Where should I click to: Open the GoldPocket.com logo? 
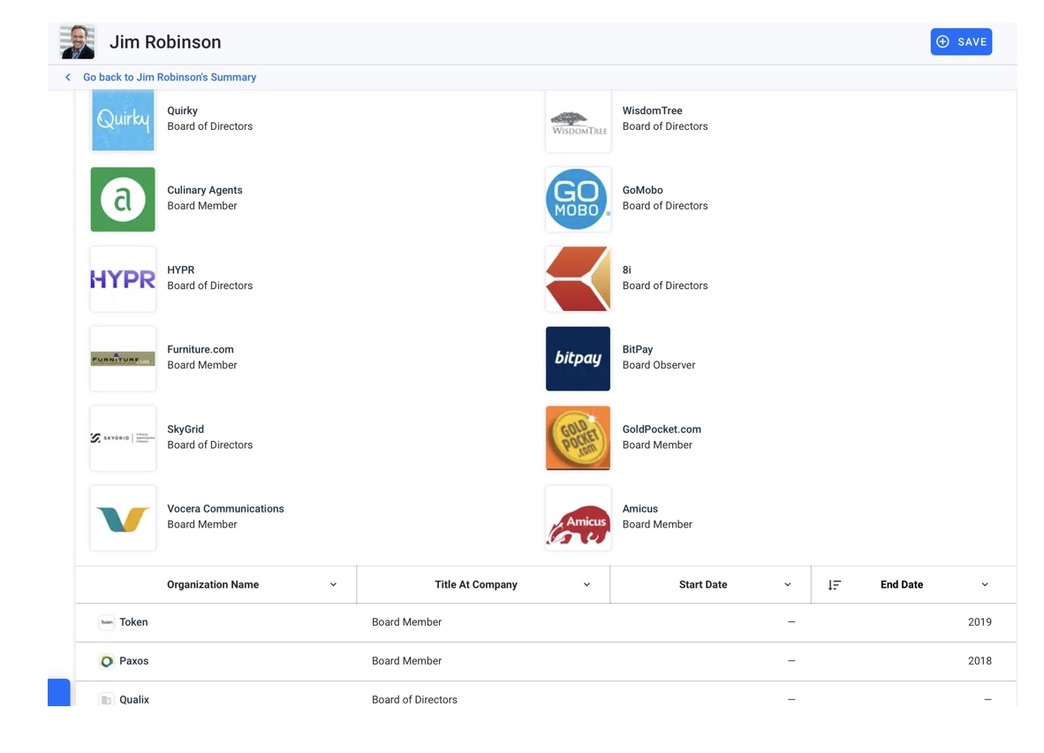click(x=578, y=438)
